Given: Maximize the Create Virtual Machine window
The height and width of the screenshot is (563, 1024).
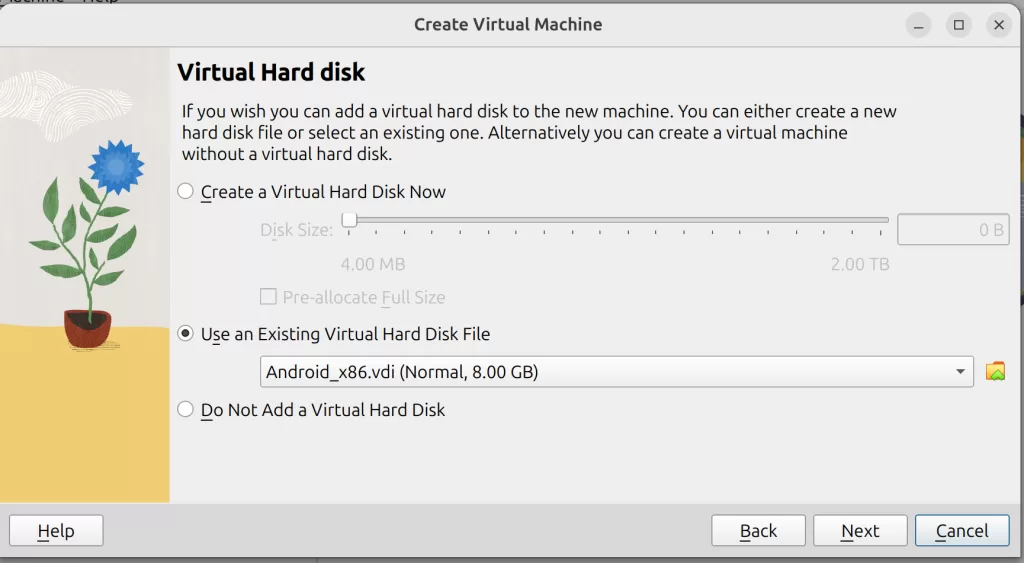Looking at the screenshot, I should tap(959, 25).
